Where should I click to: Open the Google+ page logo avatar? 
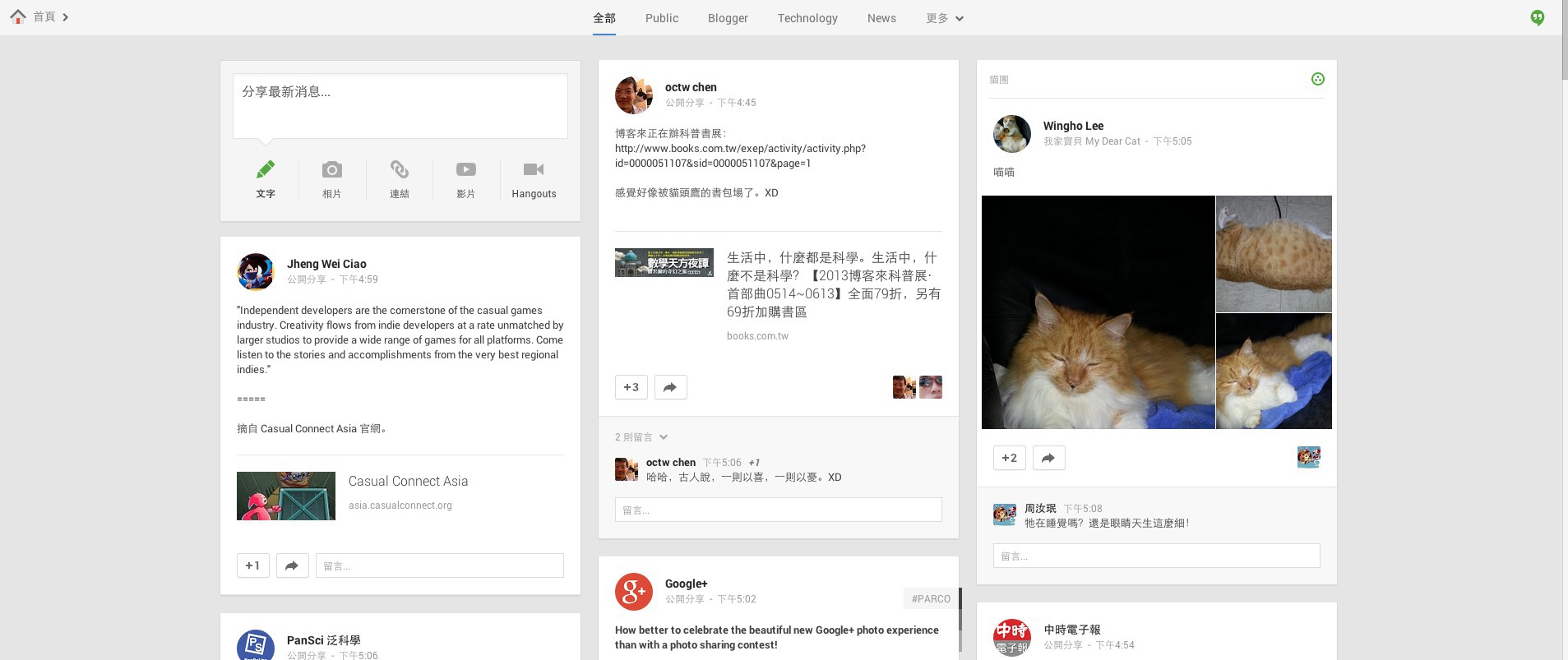coord(634,592)
